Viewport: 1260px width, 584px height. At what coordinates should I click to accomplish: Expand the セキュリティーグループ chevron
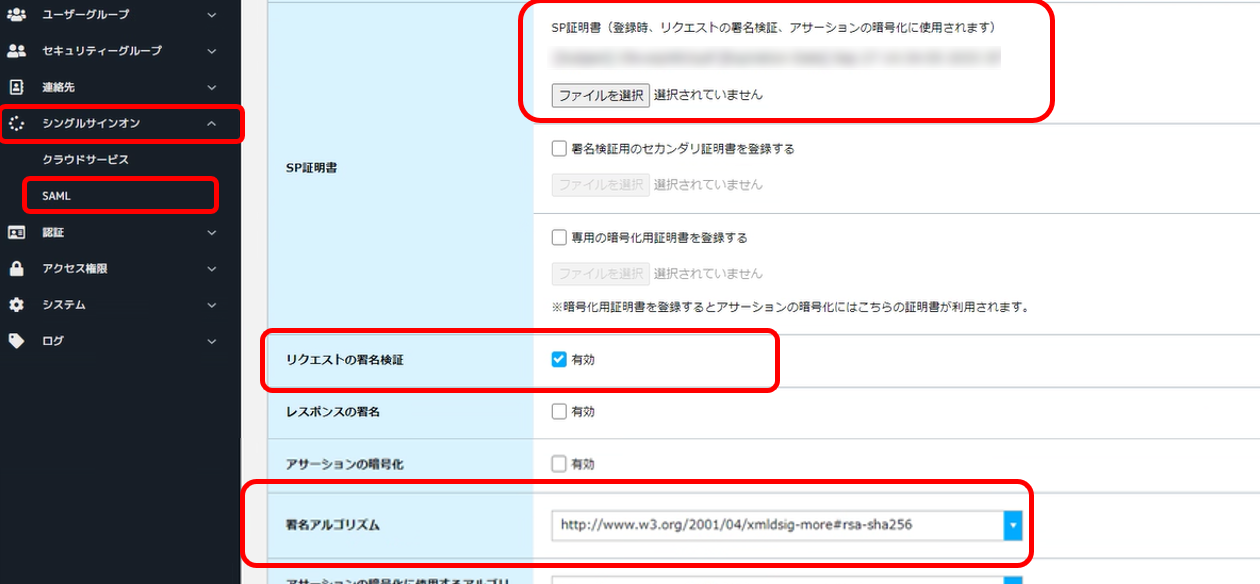[x=211, y=51]
